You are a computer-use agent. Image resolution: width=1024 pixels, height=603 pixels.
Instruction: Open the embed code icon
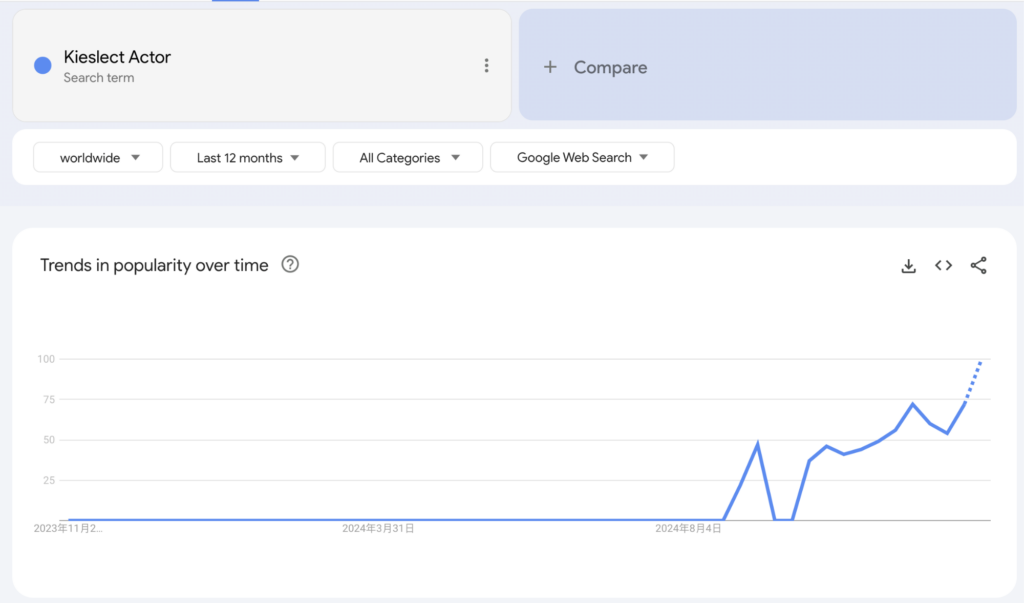click(943, 265)
